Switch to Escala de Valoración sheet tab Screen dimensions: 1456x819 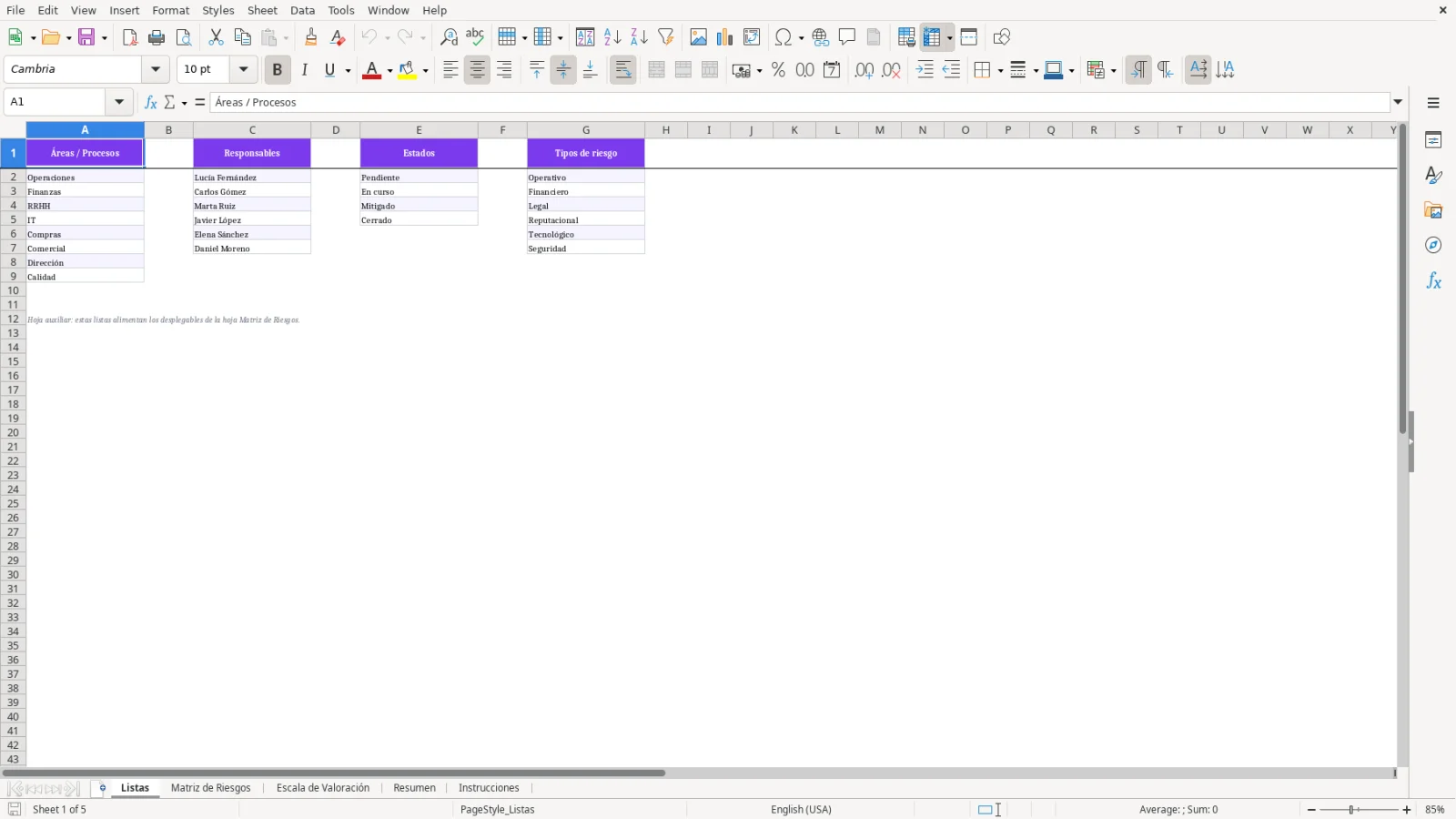[323, 788]
